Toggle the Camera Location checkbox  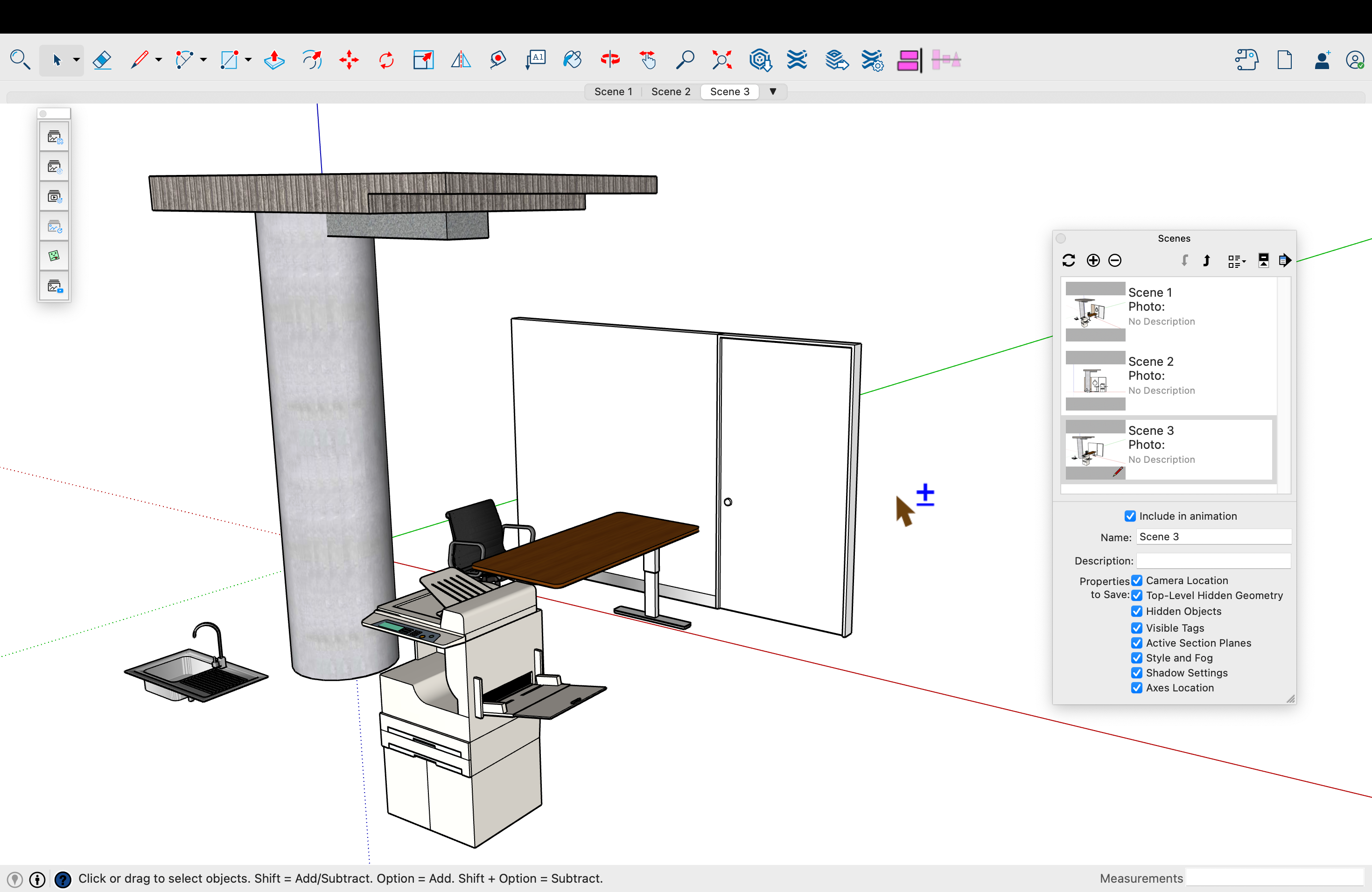point(1136,580)
